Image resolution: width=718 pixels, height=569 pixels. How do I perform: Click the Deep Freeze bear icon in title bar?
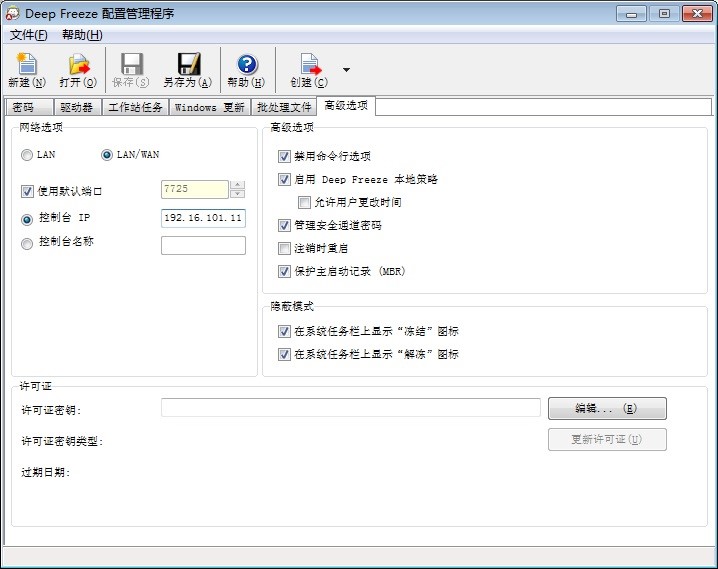click(12, 13)
